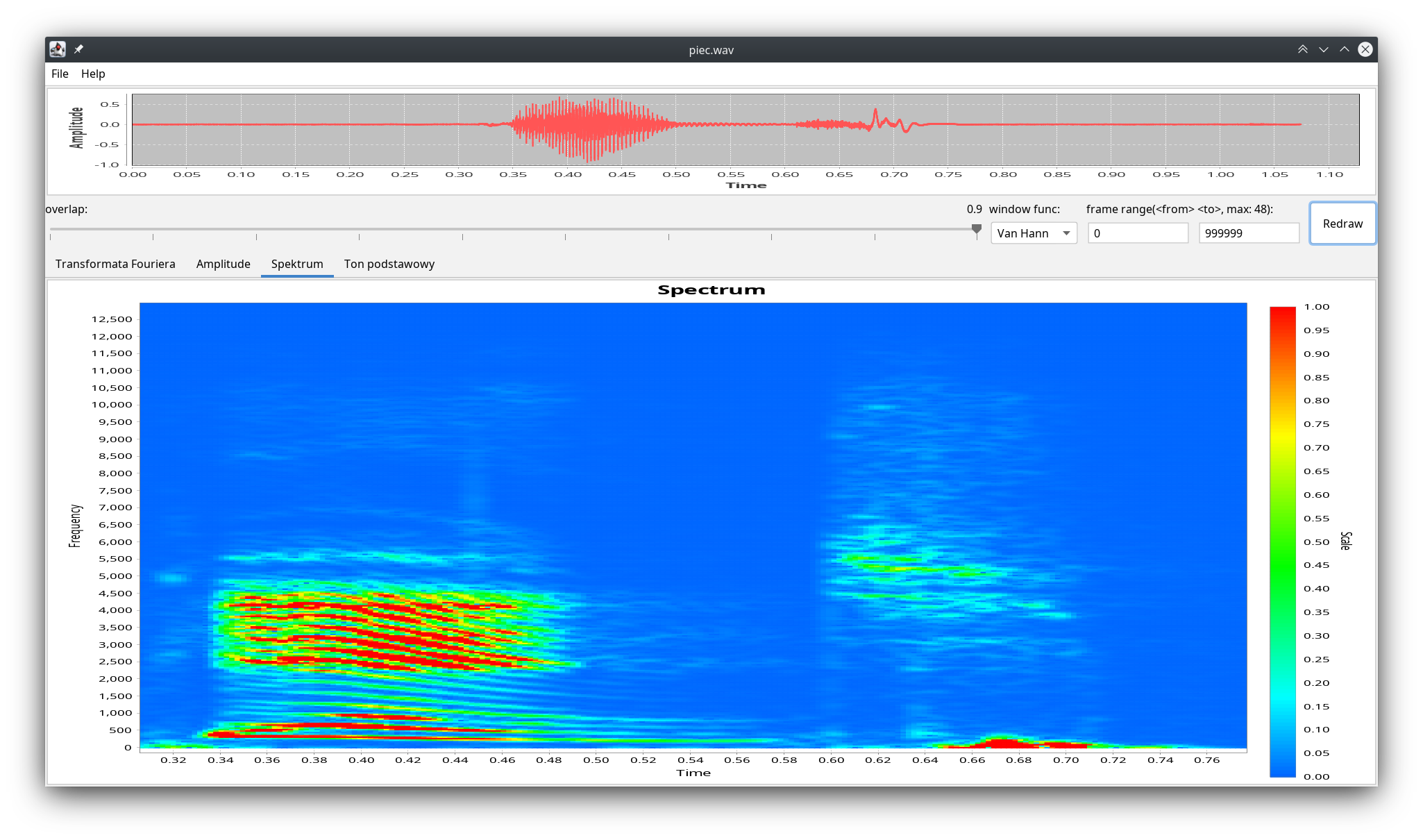Switch to Transformata Fouriera tab

point(115,264)
